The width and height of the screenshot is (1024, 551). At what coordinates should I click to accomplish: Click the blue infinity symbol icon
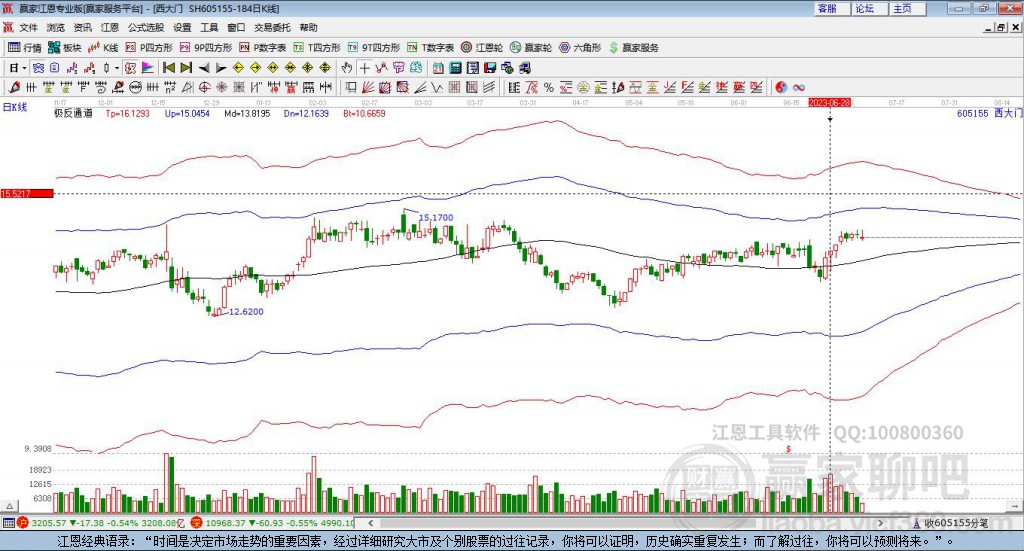click(799, 87)
